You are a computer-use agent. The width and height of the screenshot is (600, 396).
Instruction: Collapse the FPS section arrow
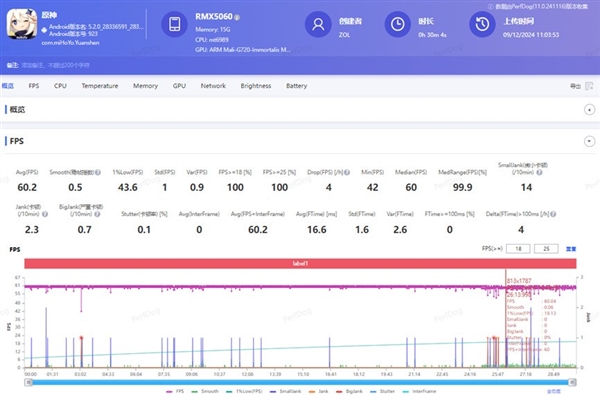click(589, 141)
